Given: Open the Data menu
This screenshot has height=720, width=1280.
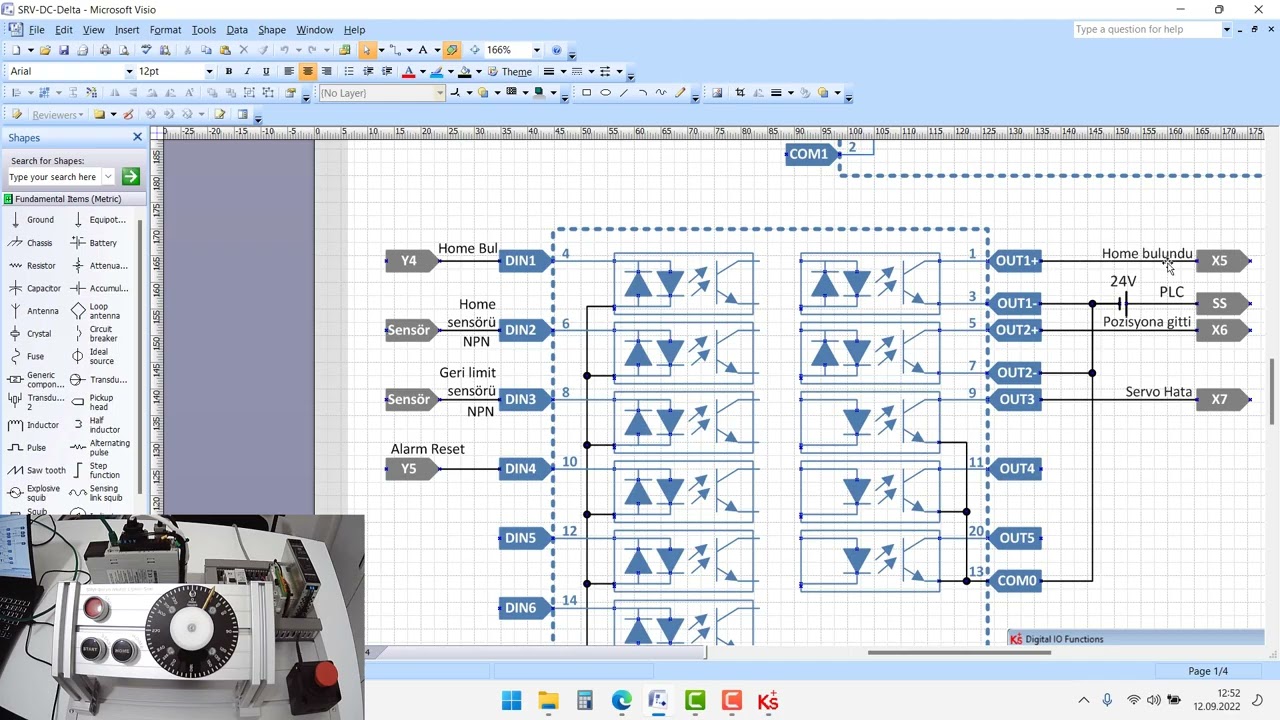Looking at the screenshot, I should [x=237, y=30].
